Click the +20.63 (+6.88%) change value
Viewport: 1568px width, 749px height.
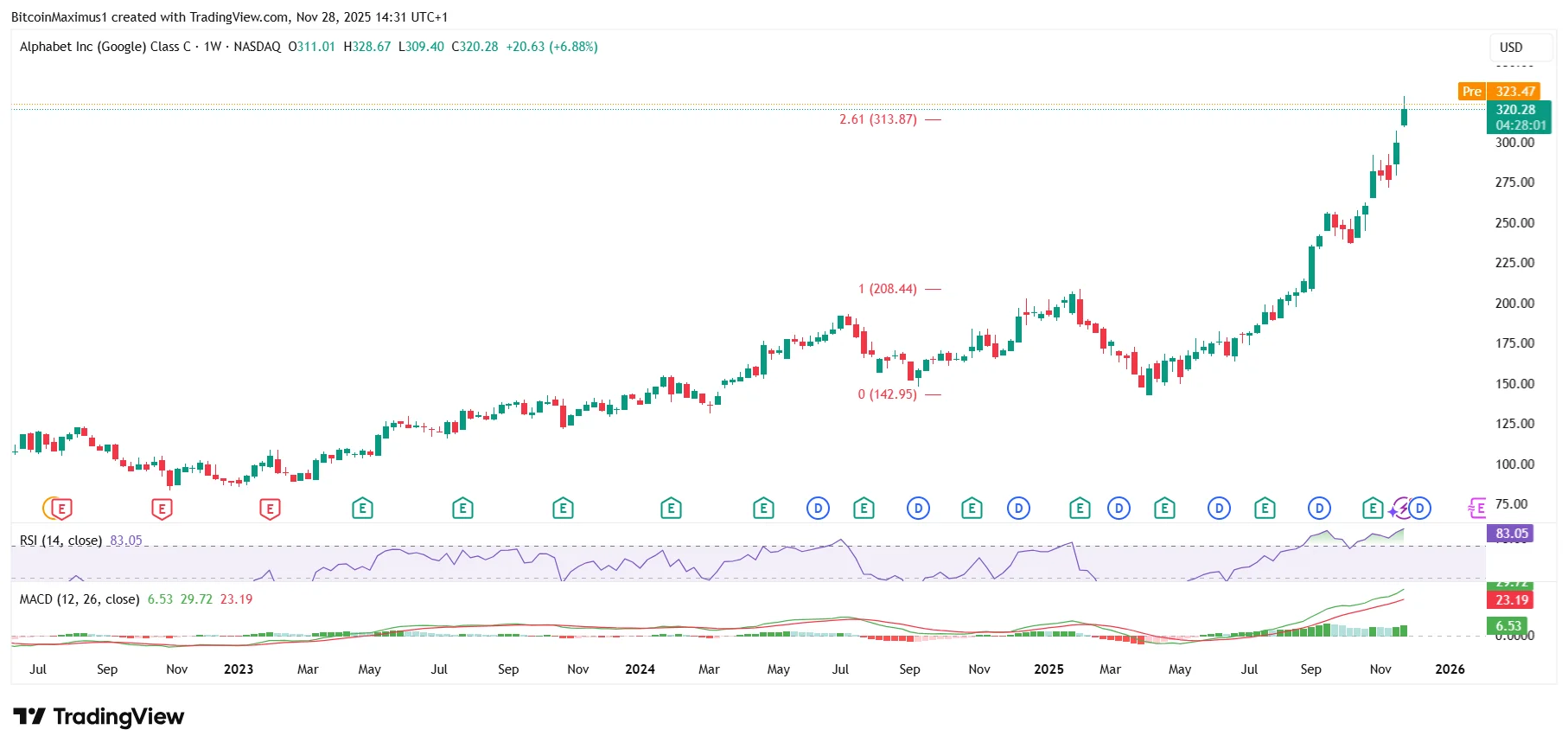point(551,47)
